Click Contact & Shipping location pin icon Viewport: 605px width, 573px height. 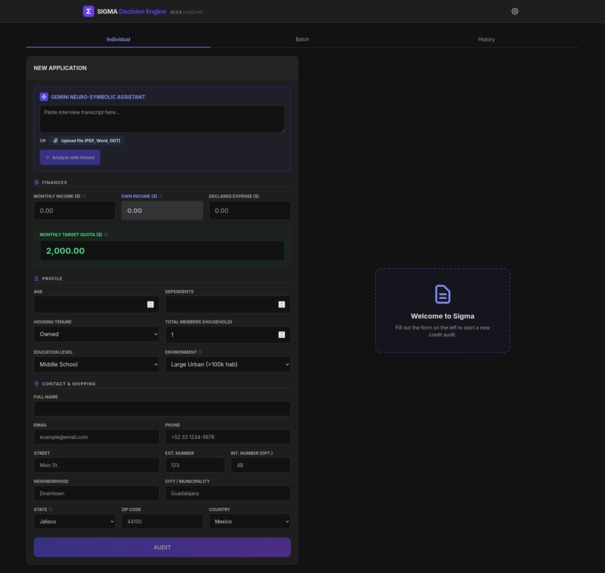coord(36,384)
